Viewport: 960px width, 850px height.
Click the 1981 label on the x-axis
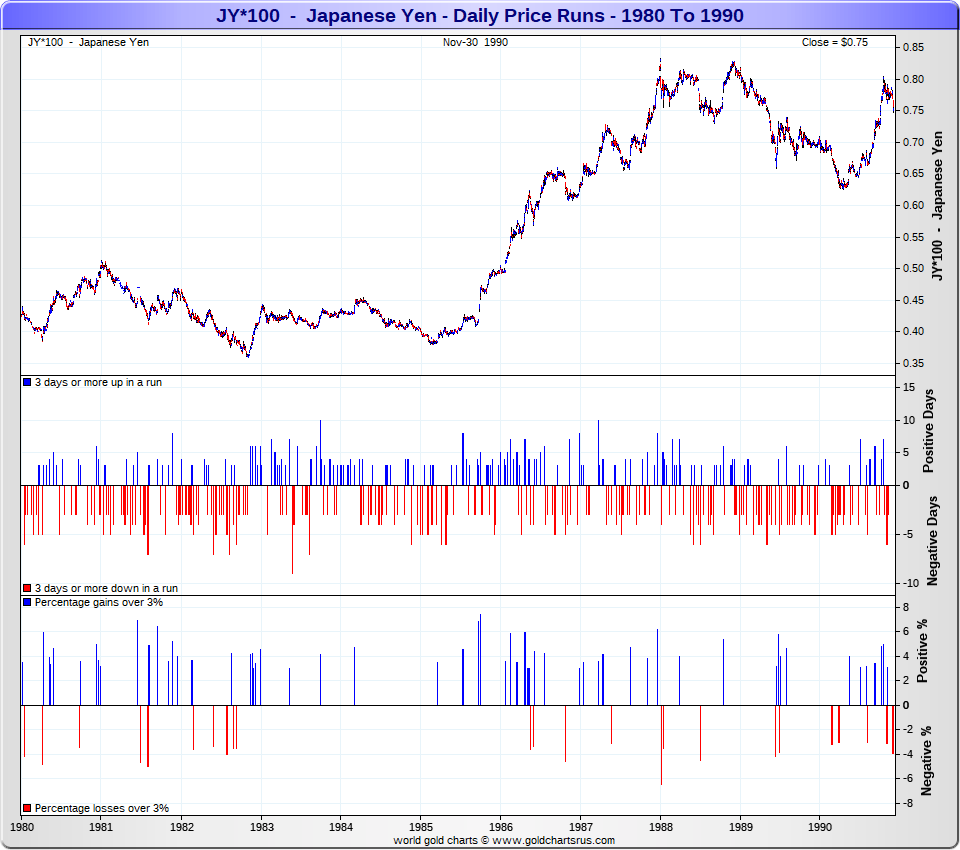(x=101, y=827)
